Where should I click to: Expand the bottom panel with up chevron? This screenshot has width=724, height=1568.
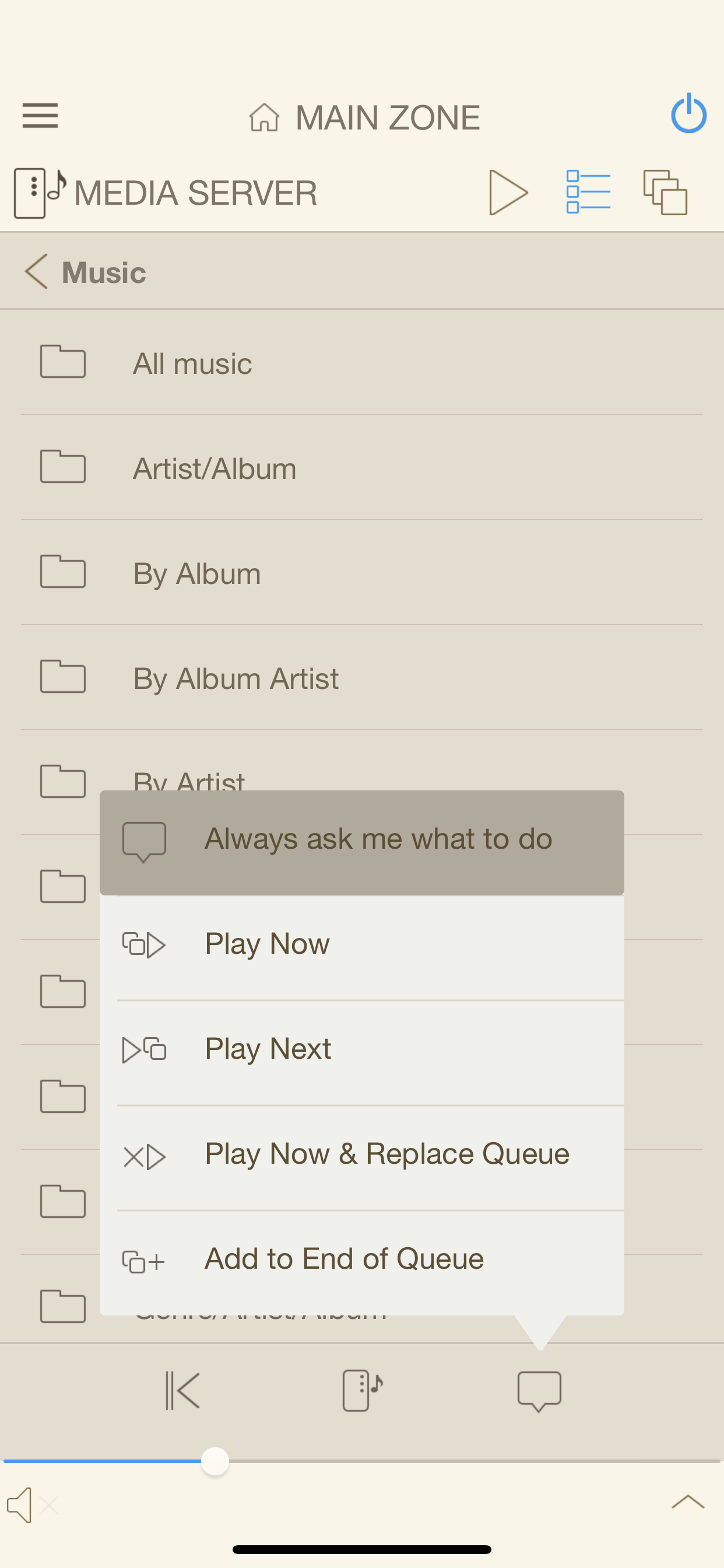687,1503
